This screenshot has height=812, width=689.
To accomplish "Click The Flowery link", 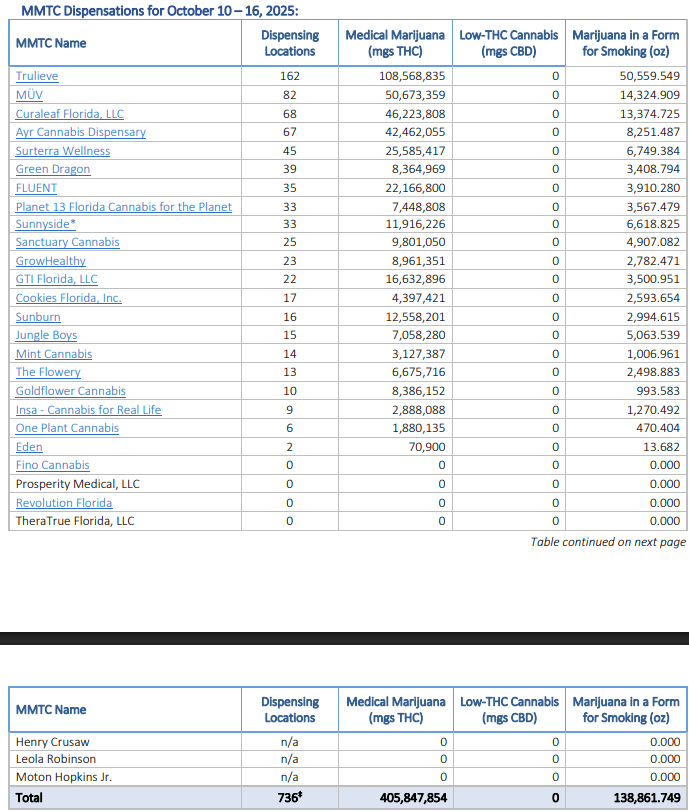I will tap(48, 372).
